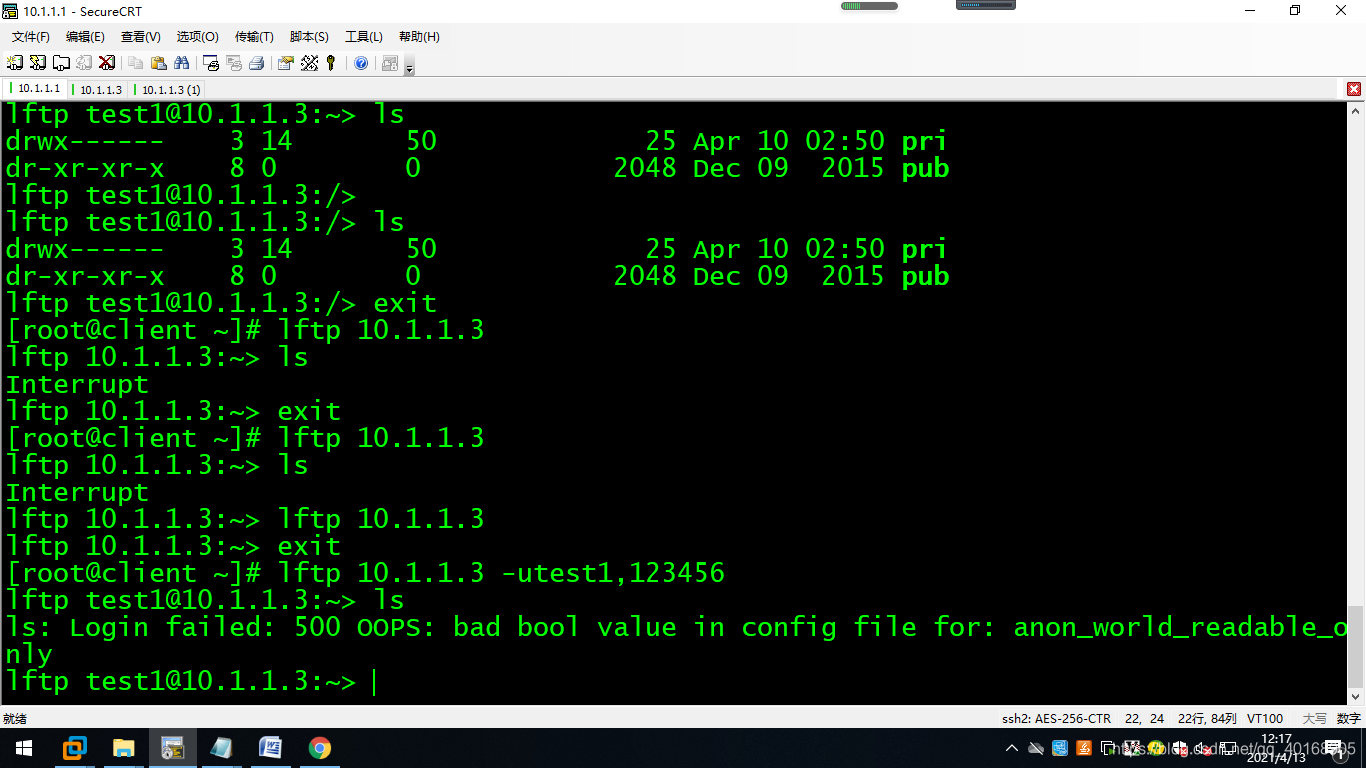Click the Paste clipboard icon
This screenshot has height=768, width=1366.
pyautogui.click(x=159, y=63)
